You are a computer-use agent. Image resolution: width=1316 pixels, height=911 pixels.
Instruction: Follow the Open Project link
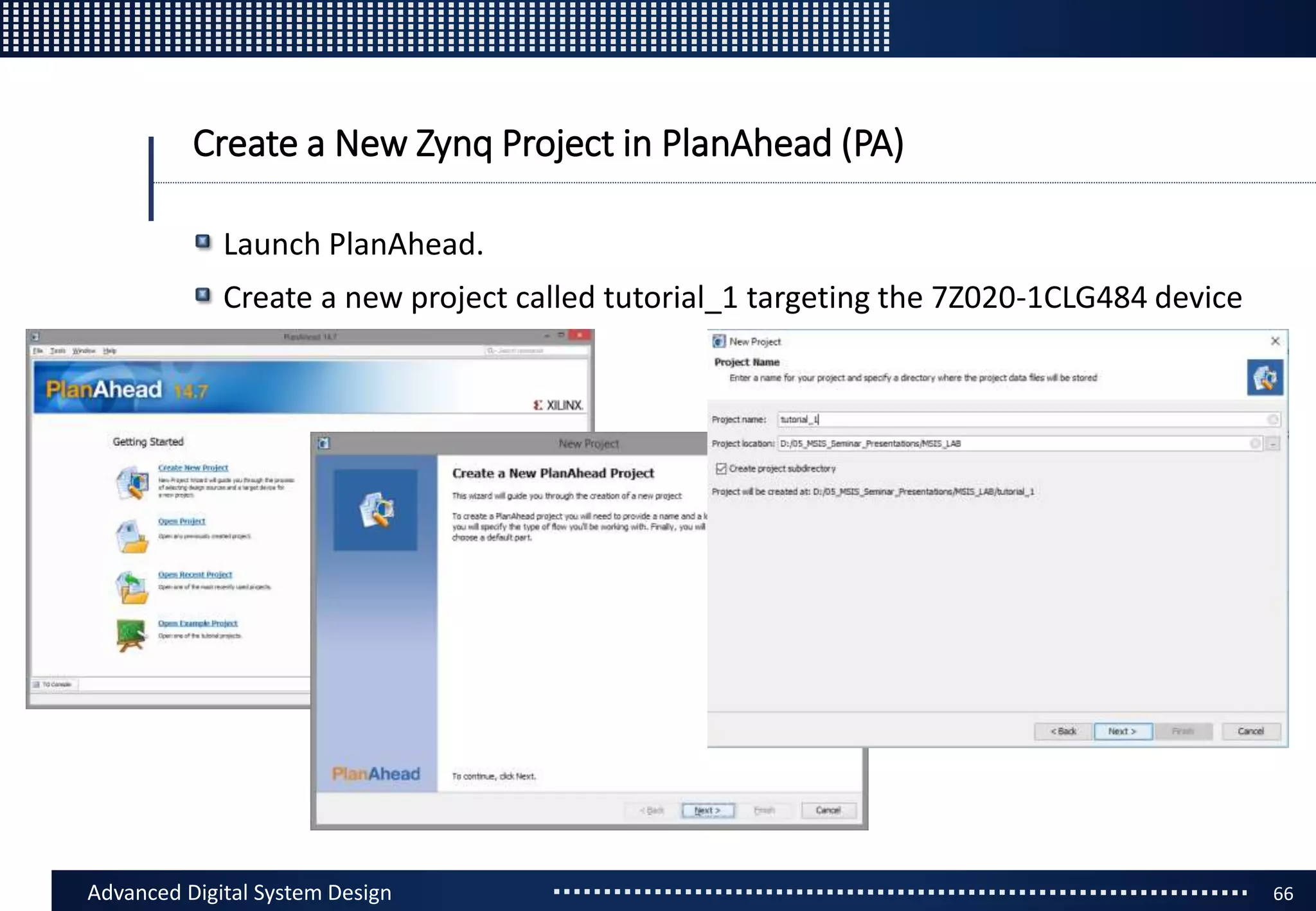coord(182,521)
